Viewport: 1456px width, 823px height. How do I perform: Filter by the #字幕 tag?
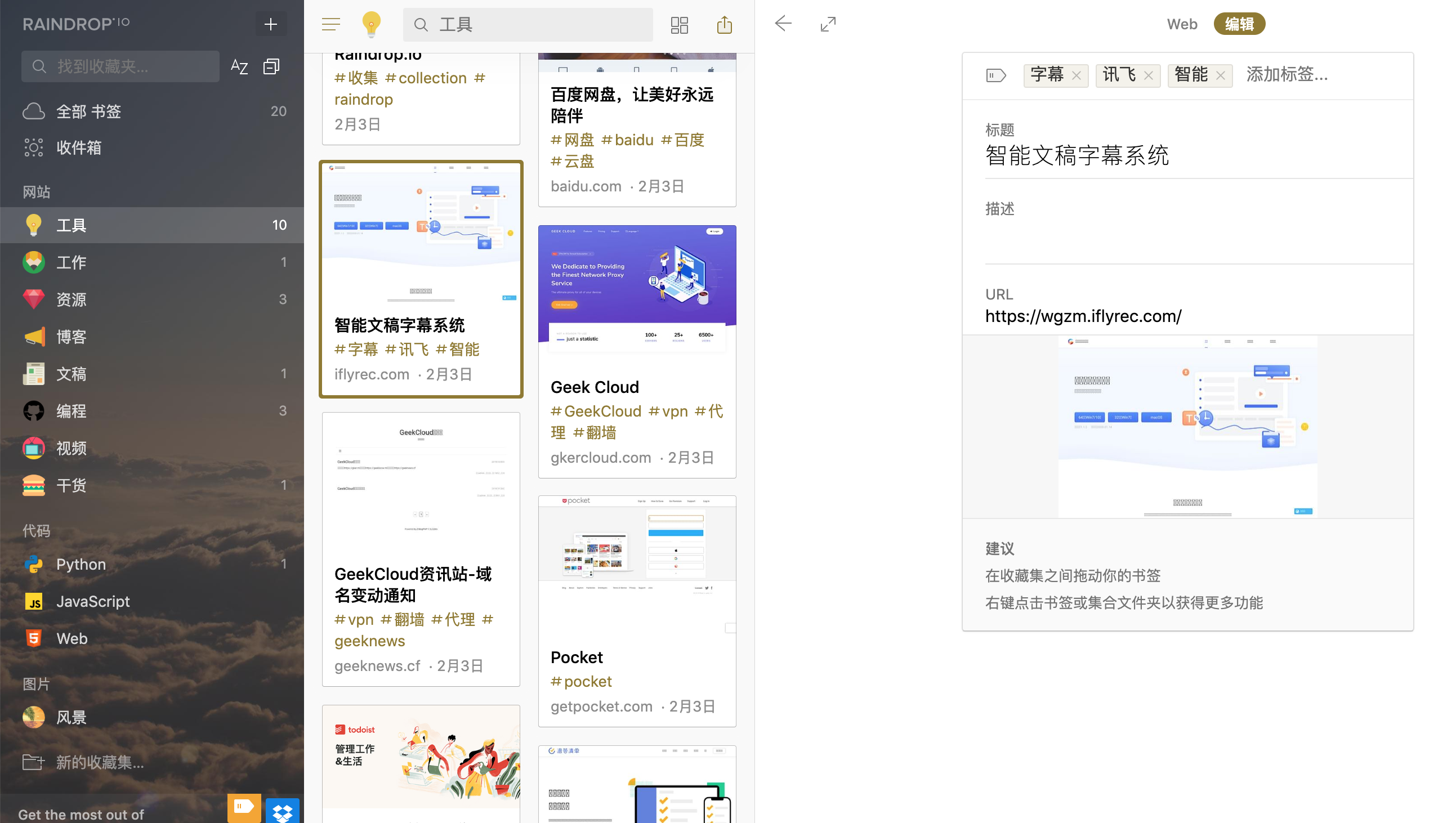(356, 350)
